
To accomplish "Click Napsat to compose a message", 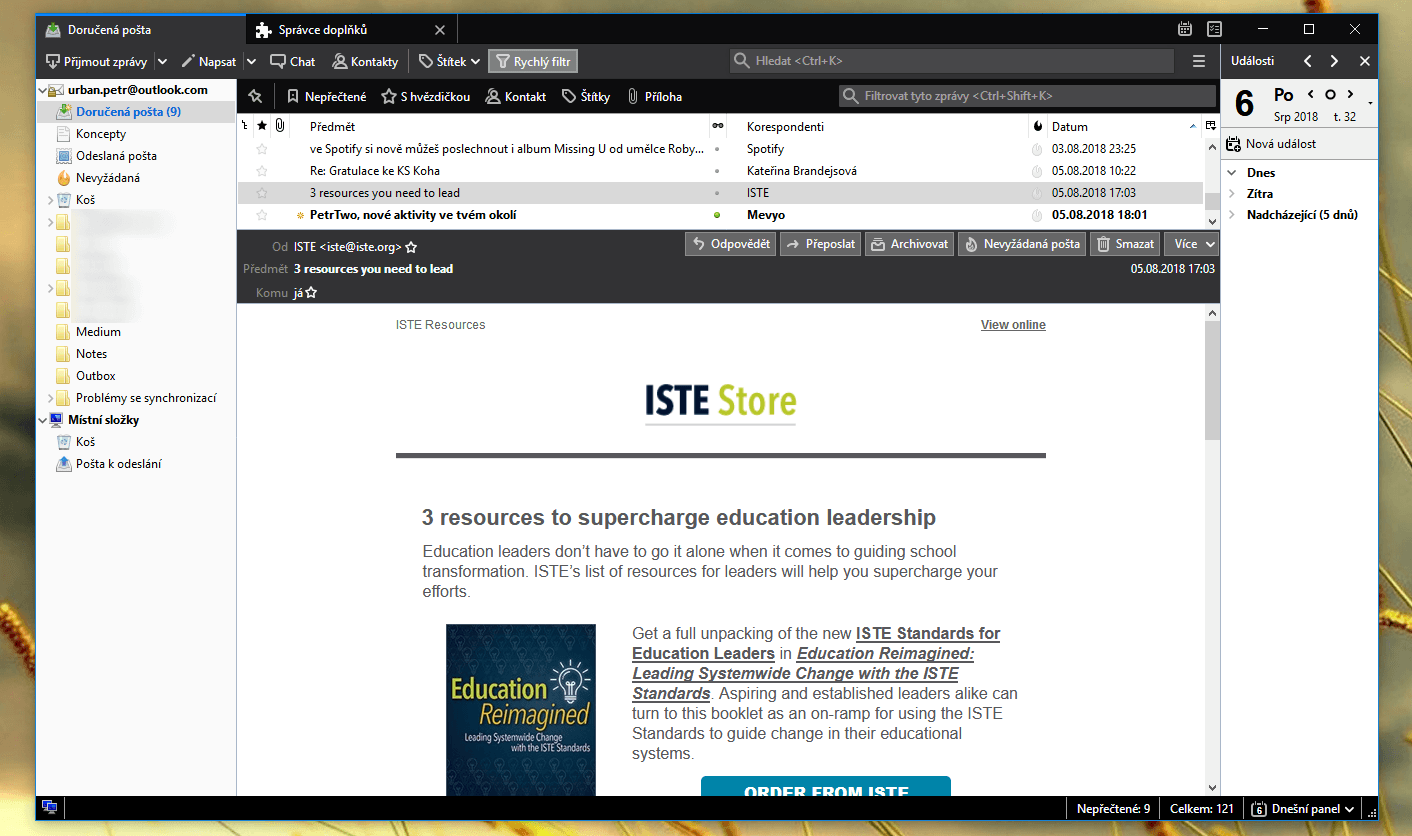I will (209, 62).
